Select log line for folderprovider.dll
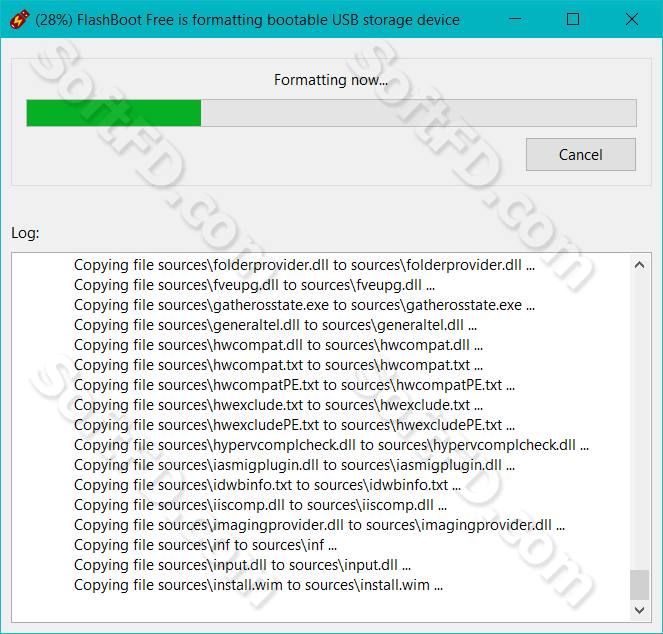Screen dimensions: 663x634 point(304,265)
